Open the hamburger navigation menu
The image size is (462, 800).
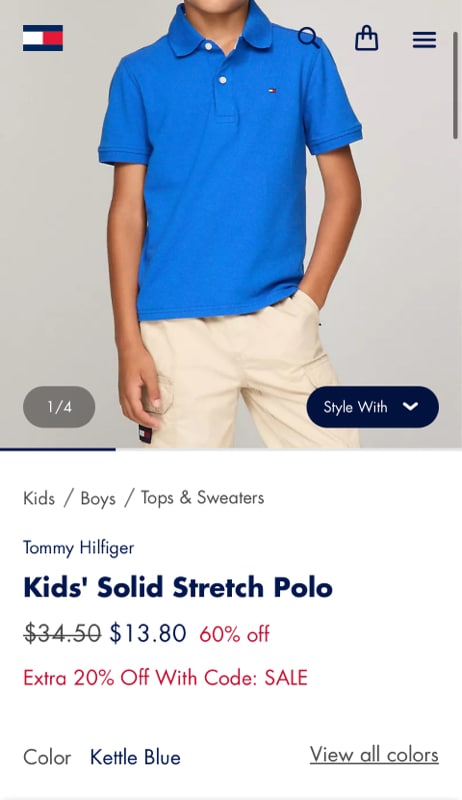(424, 39)
